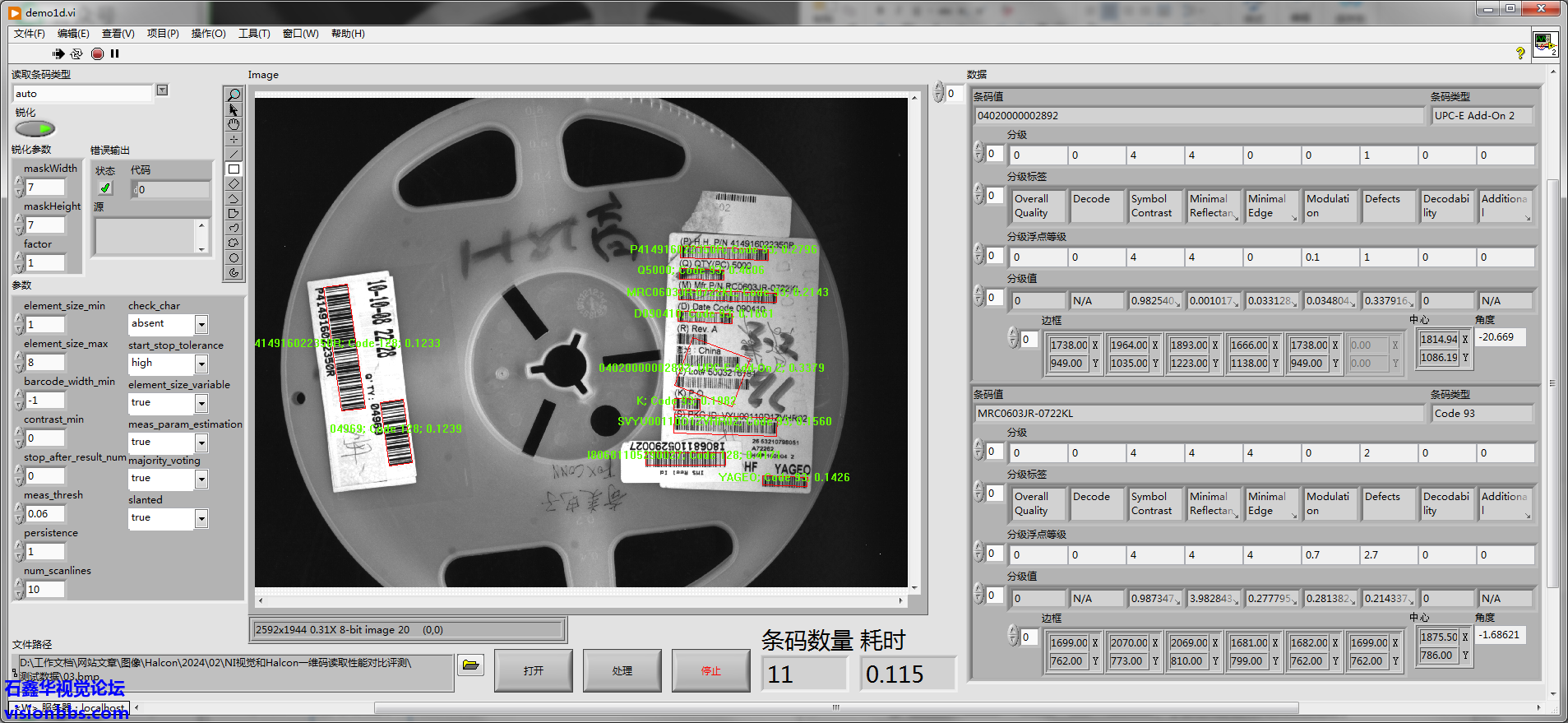1568x723 pixels.
Task: Click the meas_thresh input field
Action: click(x=44, y=514)
